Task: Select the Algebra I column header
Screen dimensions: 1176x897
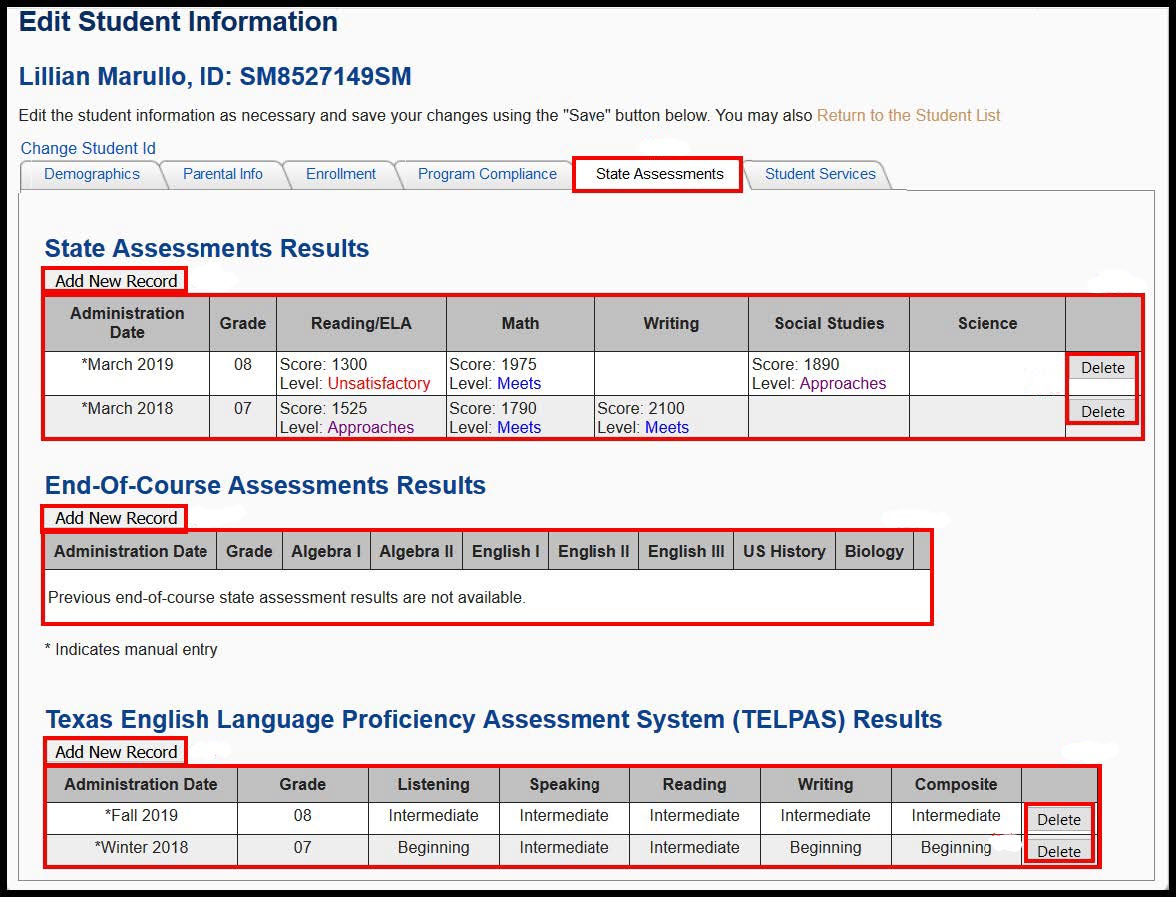Action: [326, 550]
